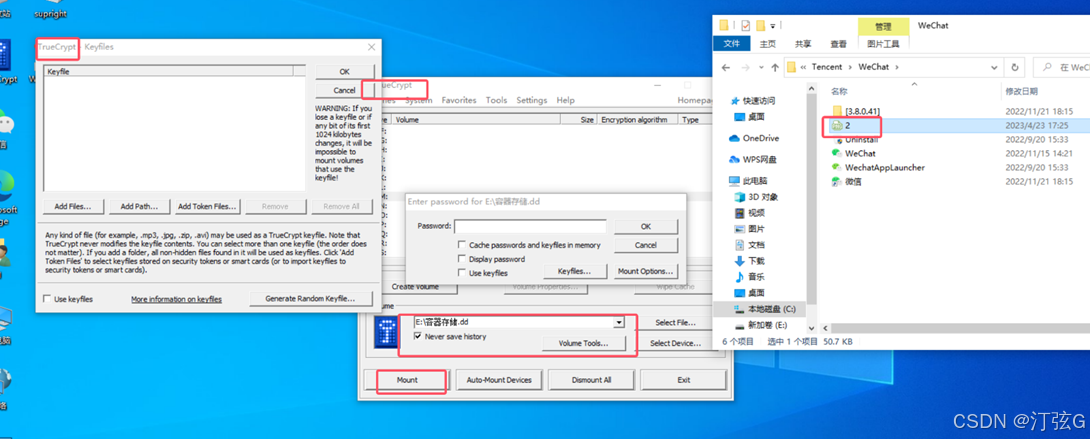Click the chevron between Tencent and WeChat
Screen dimensions: 1090x439
coord(850,67)
